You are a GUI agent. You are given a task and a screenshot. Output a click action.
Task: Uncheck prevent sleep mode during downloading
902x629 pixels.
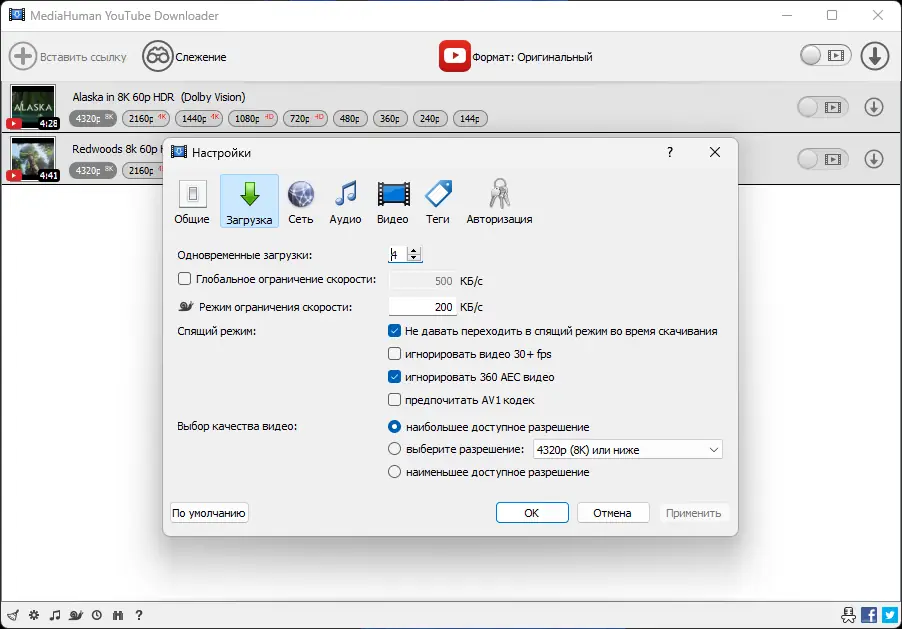394,330
